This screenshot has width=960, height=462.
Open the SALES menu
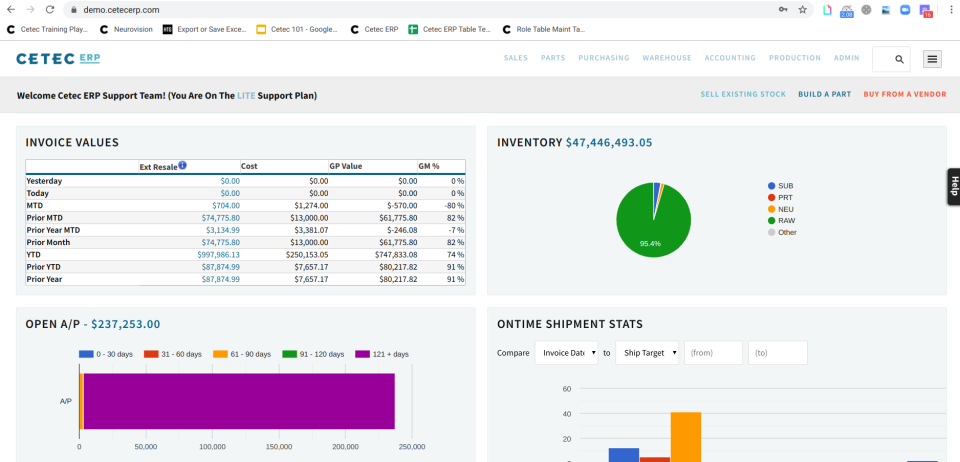pos(516,58)
